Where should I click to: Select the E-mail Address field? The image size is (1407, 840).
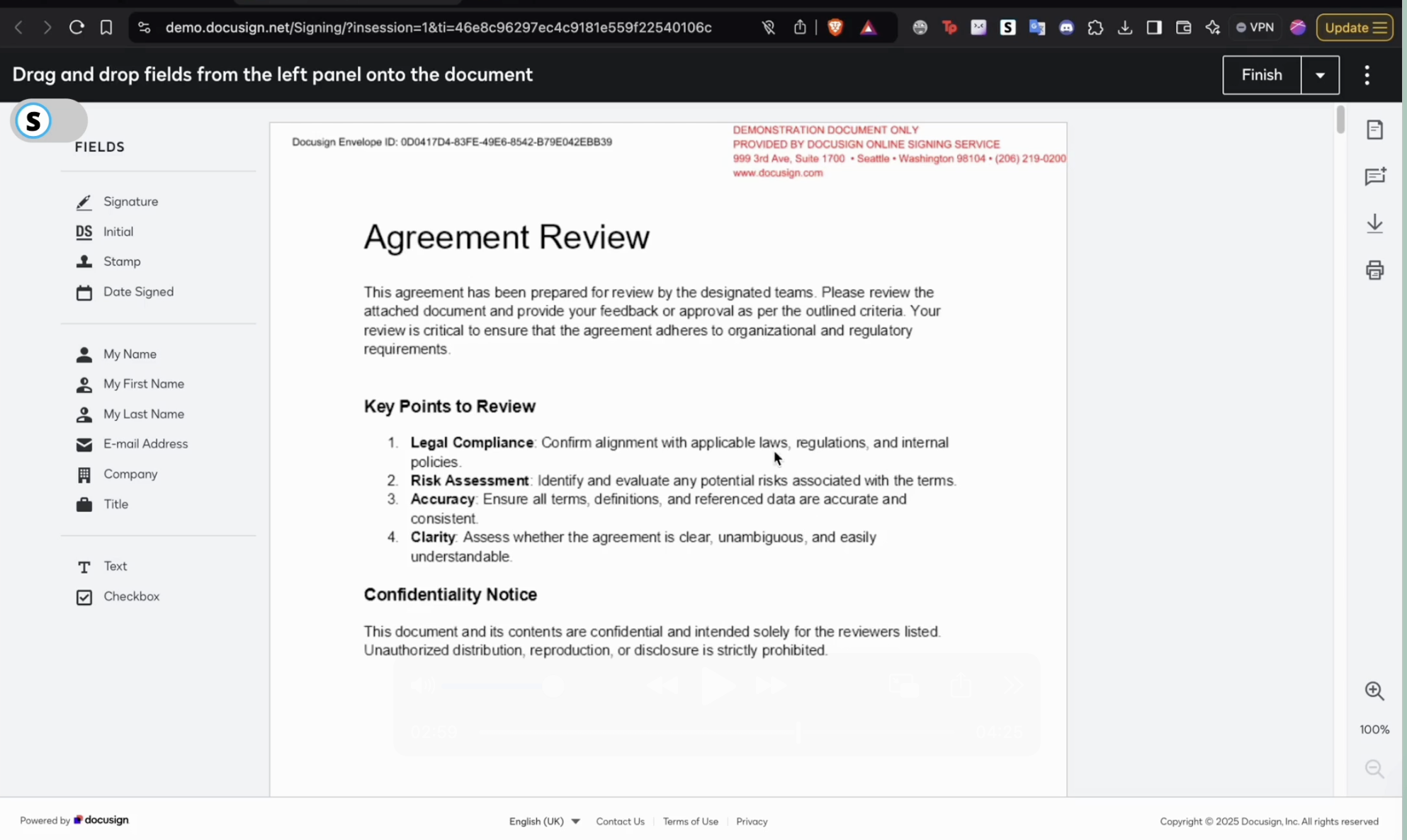[x=145, y=444]
